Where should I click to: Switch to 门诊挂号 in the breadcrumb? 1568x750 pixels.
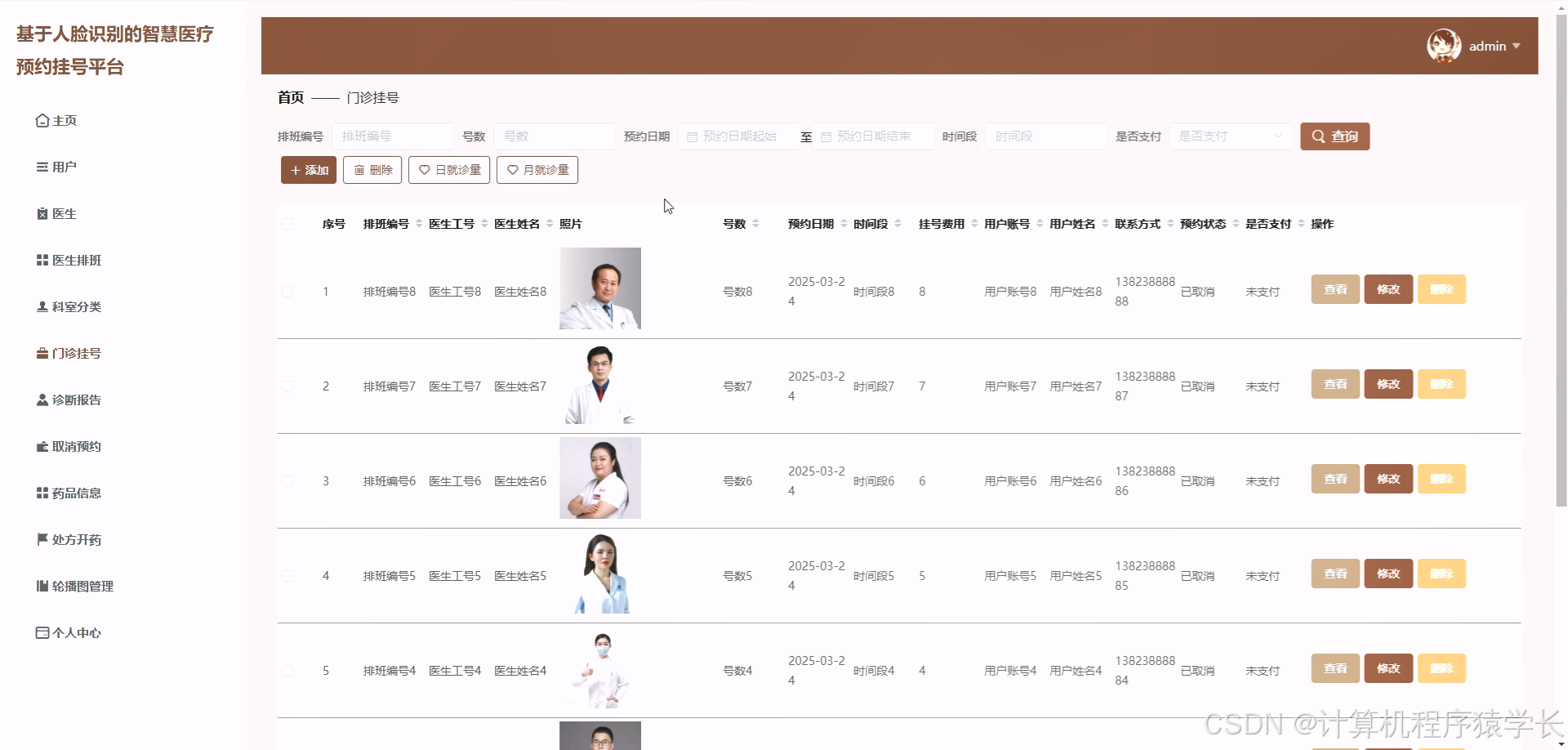click(x=374, y=97)
